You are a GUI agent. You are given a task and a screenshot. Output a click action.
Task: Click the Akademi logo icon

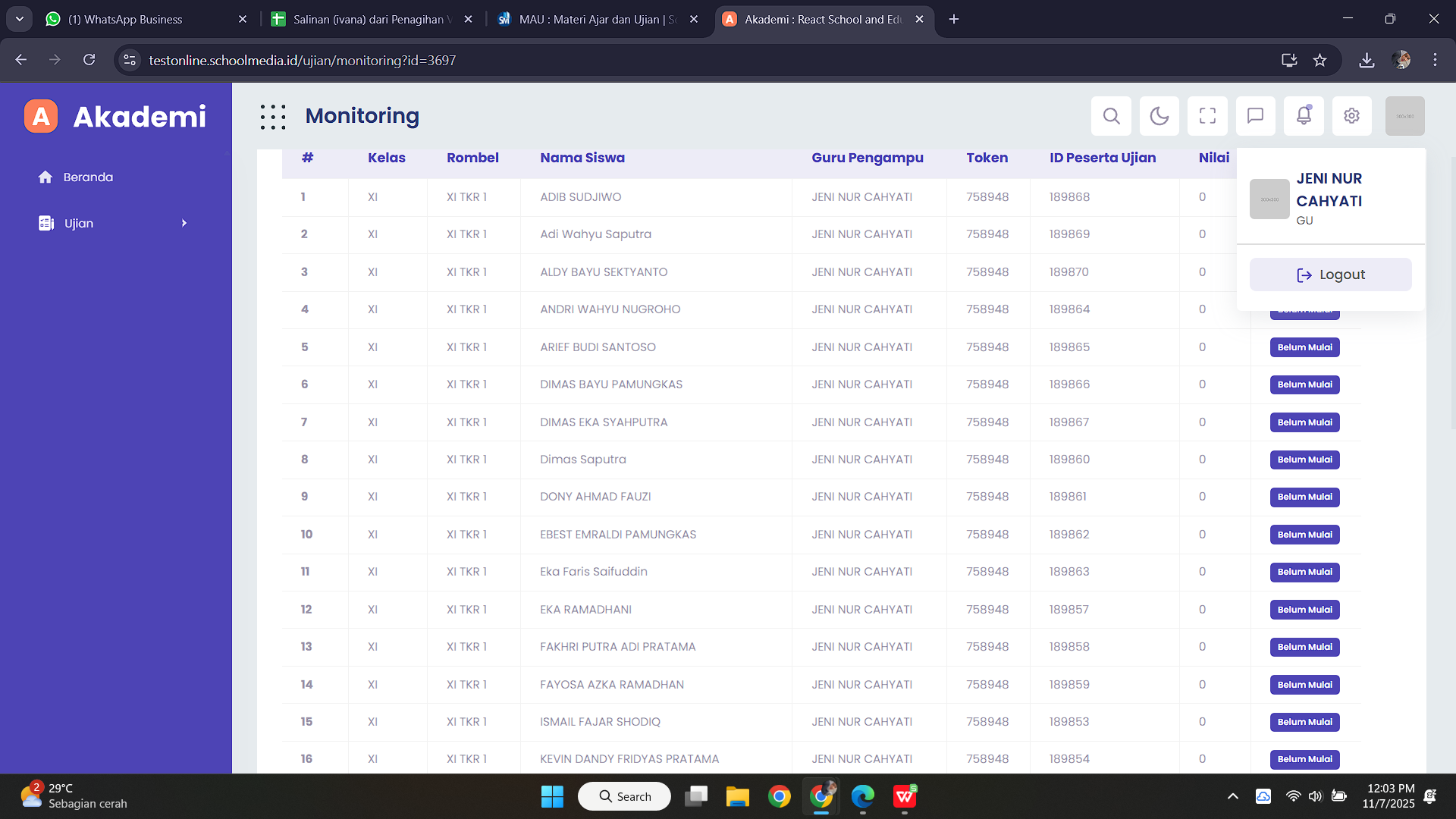tap(41, 117)
